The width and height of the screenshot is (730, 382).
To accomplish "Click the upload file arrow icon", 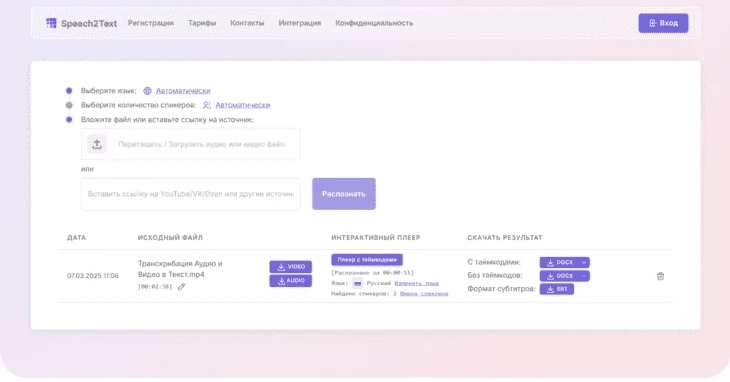I will [x=97, y=144].
